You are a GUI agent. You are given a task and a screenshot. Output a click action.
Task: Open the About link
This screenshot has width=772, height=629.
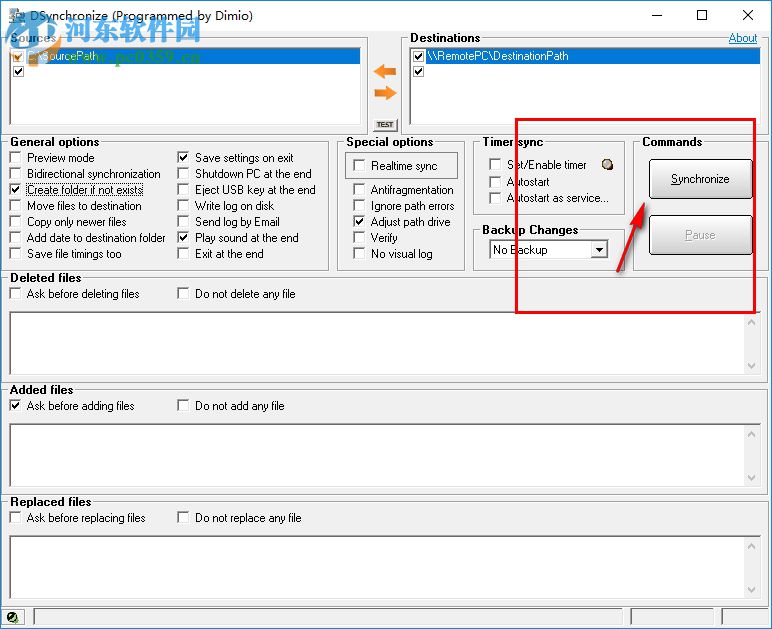[x=742, y=38]
